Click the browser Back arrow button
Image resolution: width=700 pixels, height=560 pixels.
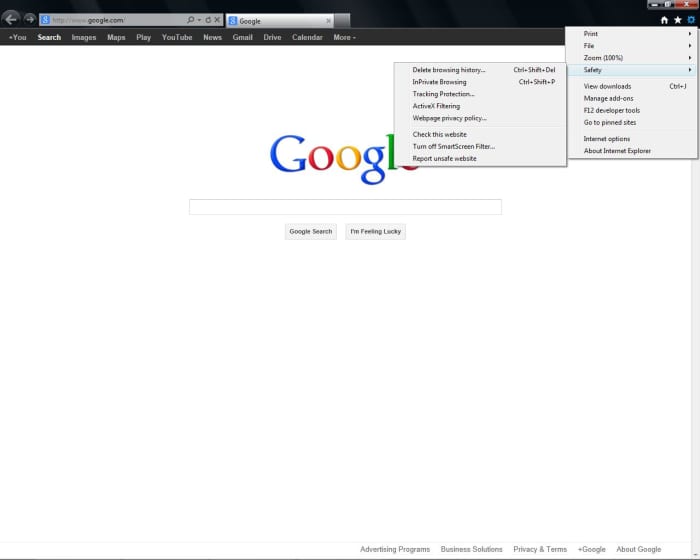pyautogui.click(x=11, y=19)
